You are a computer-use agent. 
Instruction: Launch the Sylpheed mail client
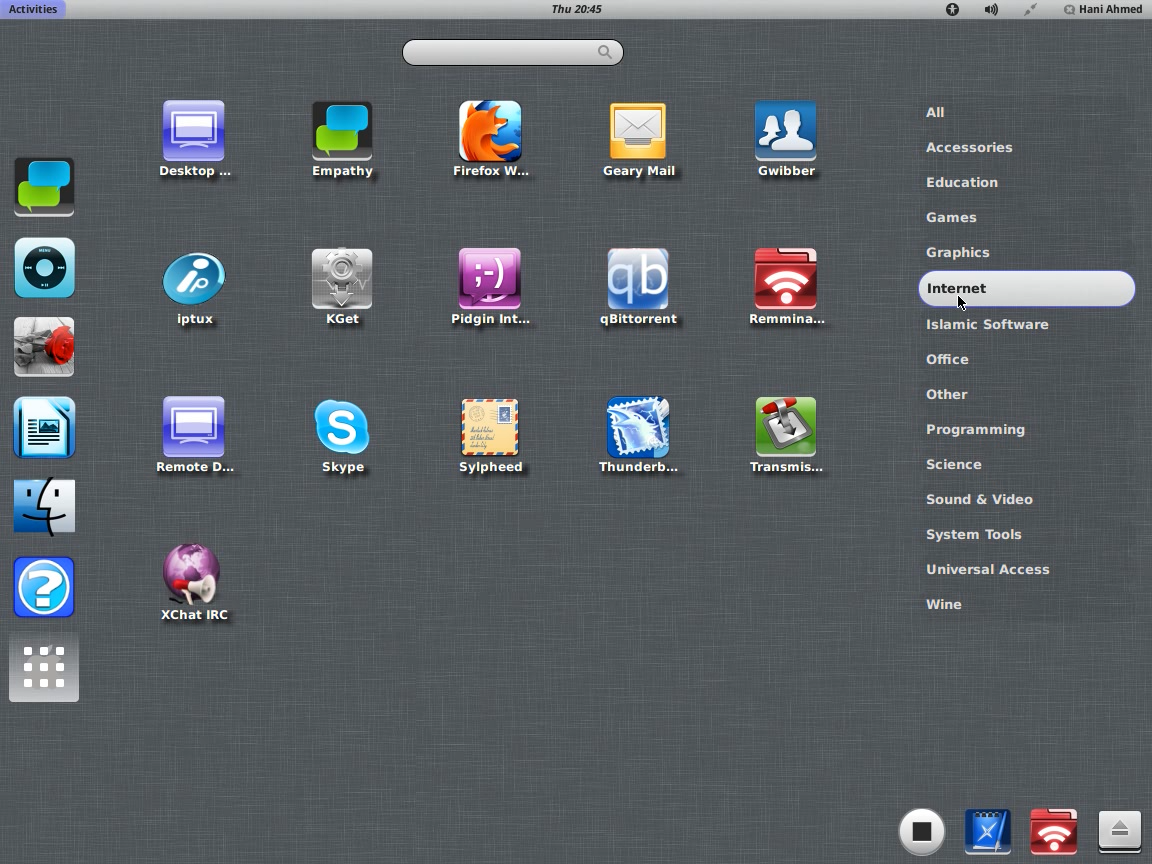coord(490,427)
